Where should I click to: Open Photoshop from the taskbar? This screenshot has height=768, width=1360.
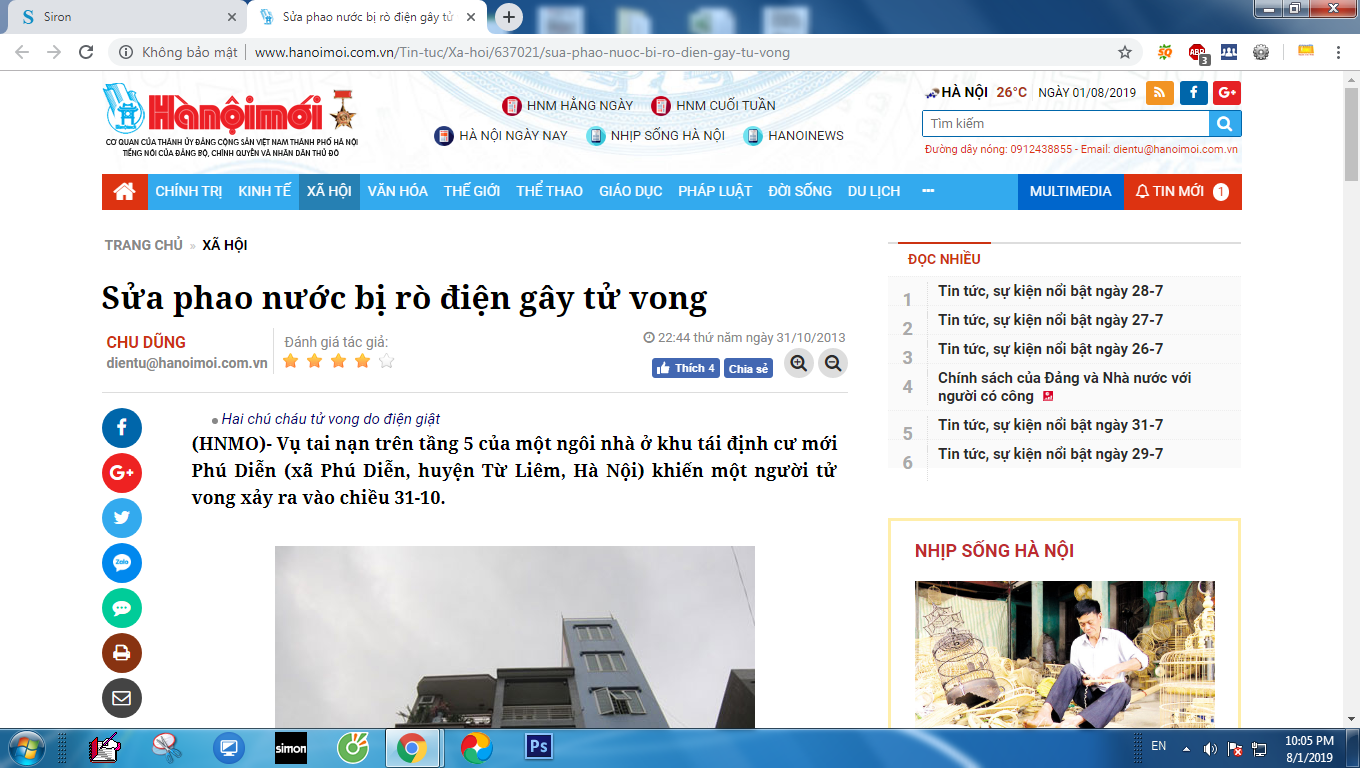click(x=540, y=747)
